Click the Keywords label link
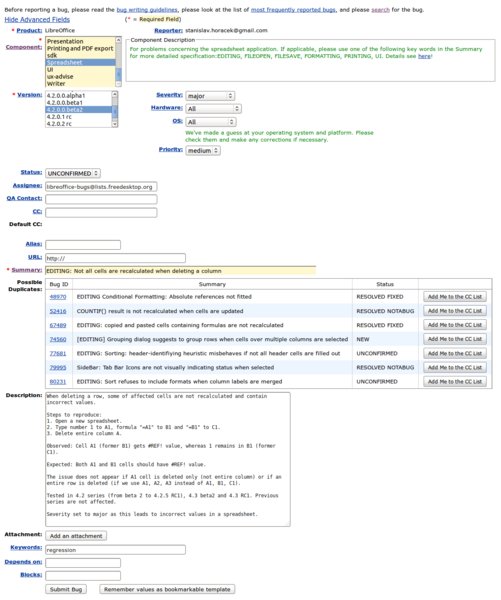This screenshot has height=600, width=501. tap(26, 548)
